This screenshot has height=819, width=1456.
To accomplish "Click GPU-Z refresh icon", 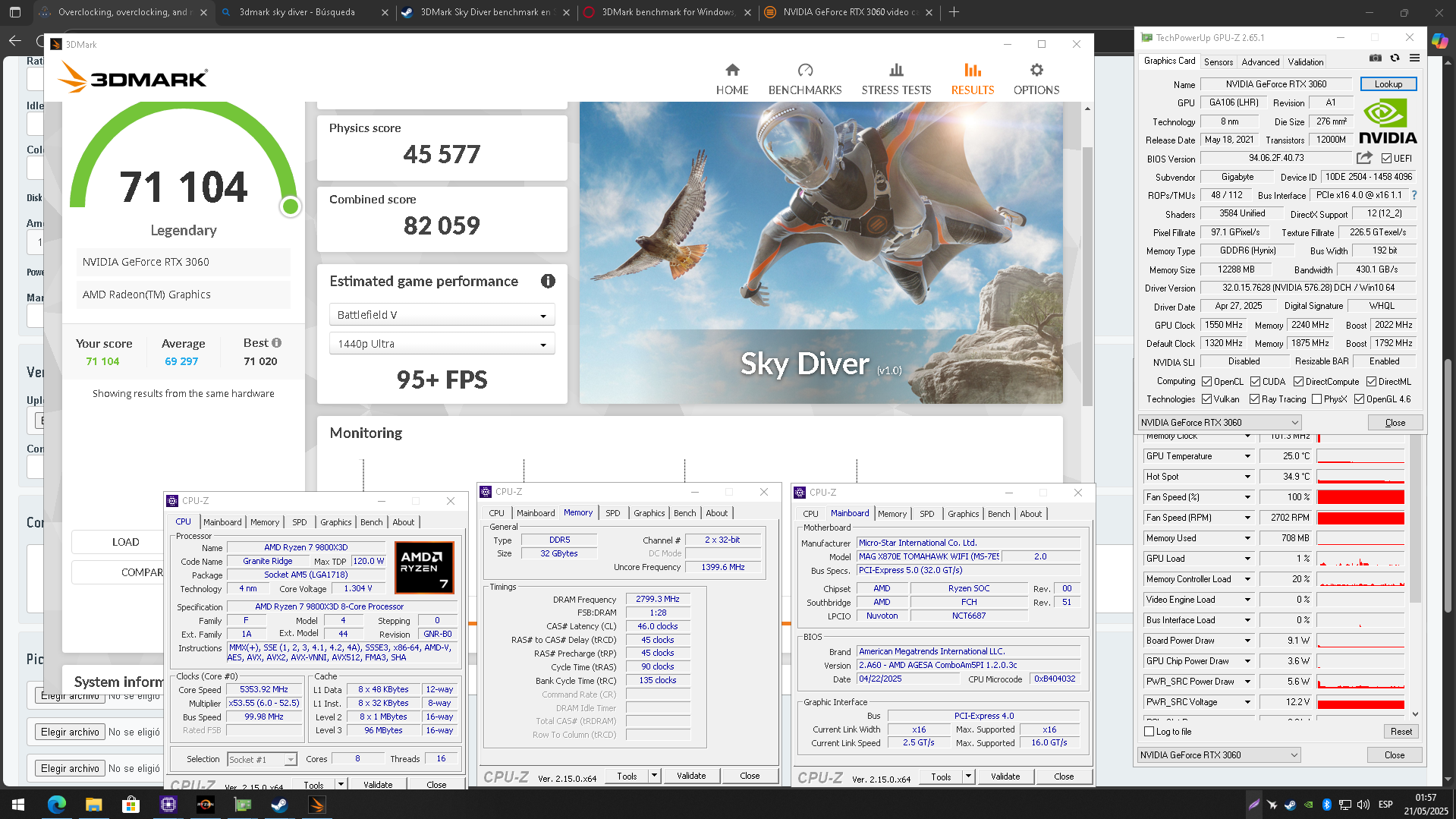I will 1395,58.
